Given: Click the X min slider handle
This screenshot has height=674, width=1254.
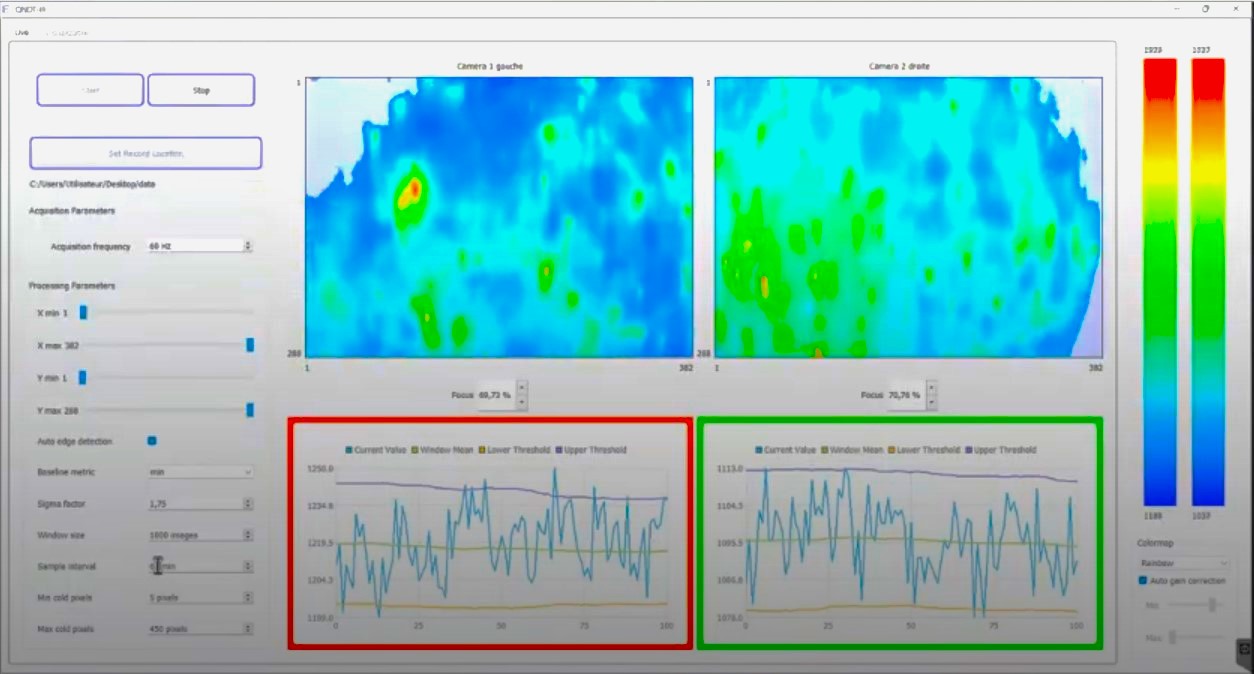Looking at the screenshot, I should click(x=84, y=313).
